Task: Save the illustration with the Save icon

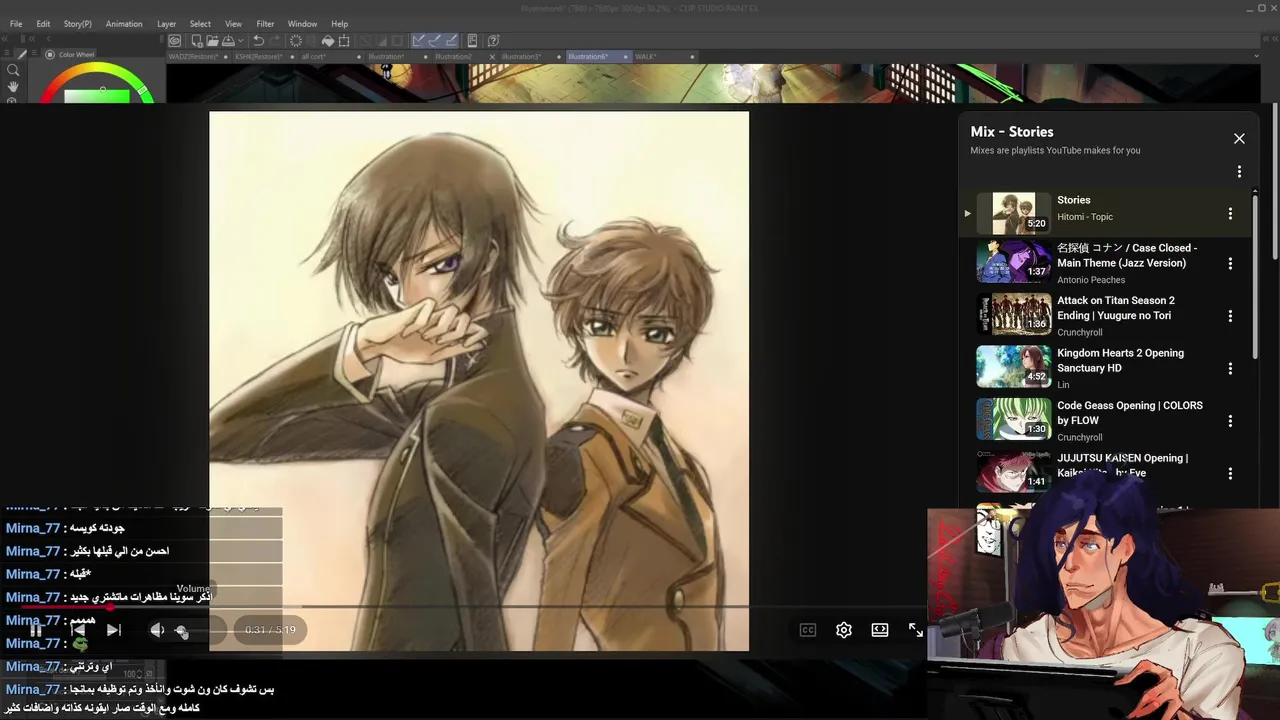Action: pyautogui.click(x=228, y=41)
